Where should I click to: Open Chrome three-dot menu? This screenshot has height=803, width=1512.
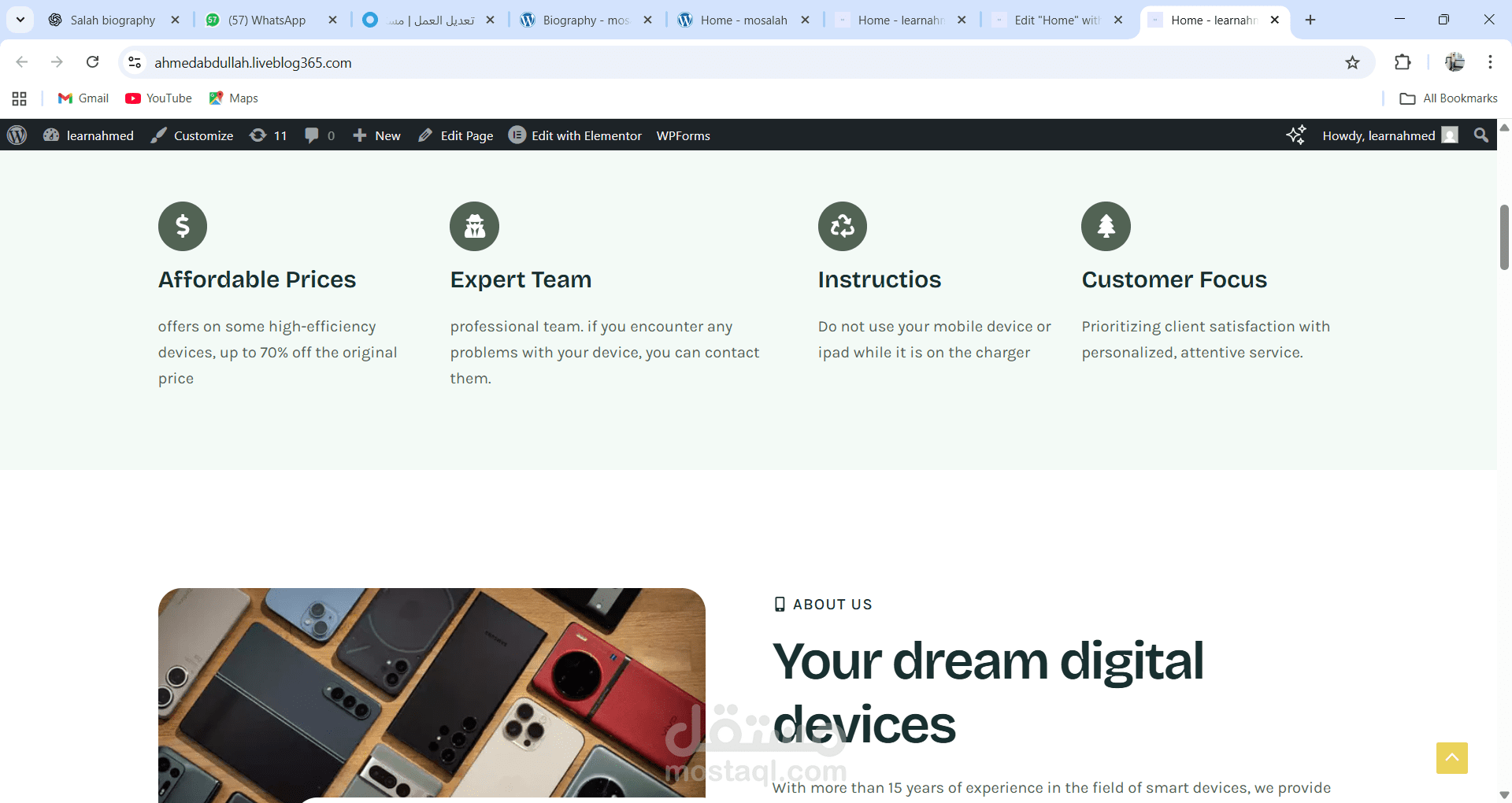click(1490, 62)
